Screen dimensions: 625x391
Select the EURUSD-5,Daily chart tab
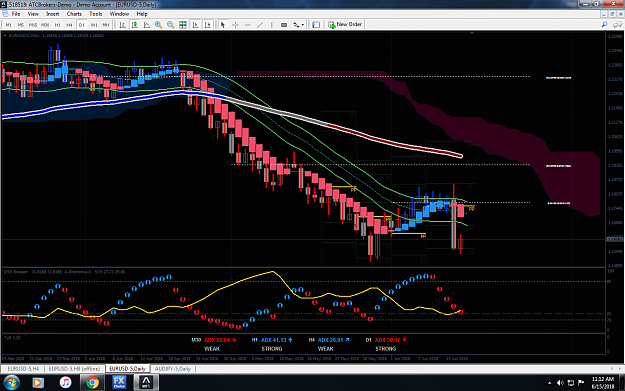[x=128, y=369]
